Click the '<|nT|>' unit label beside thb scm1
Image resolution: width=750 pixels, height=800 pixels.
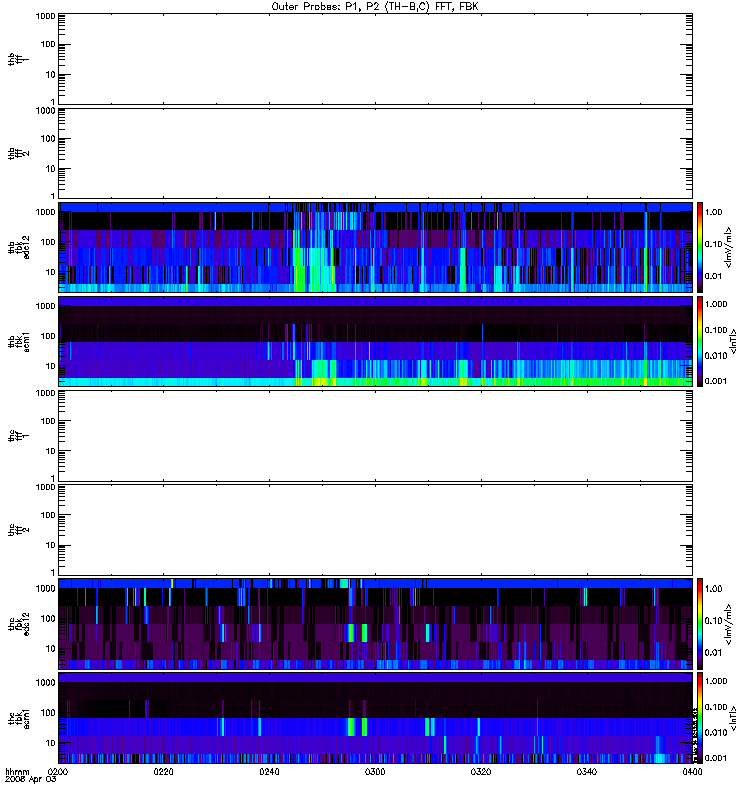(733, 342)
